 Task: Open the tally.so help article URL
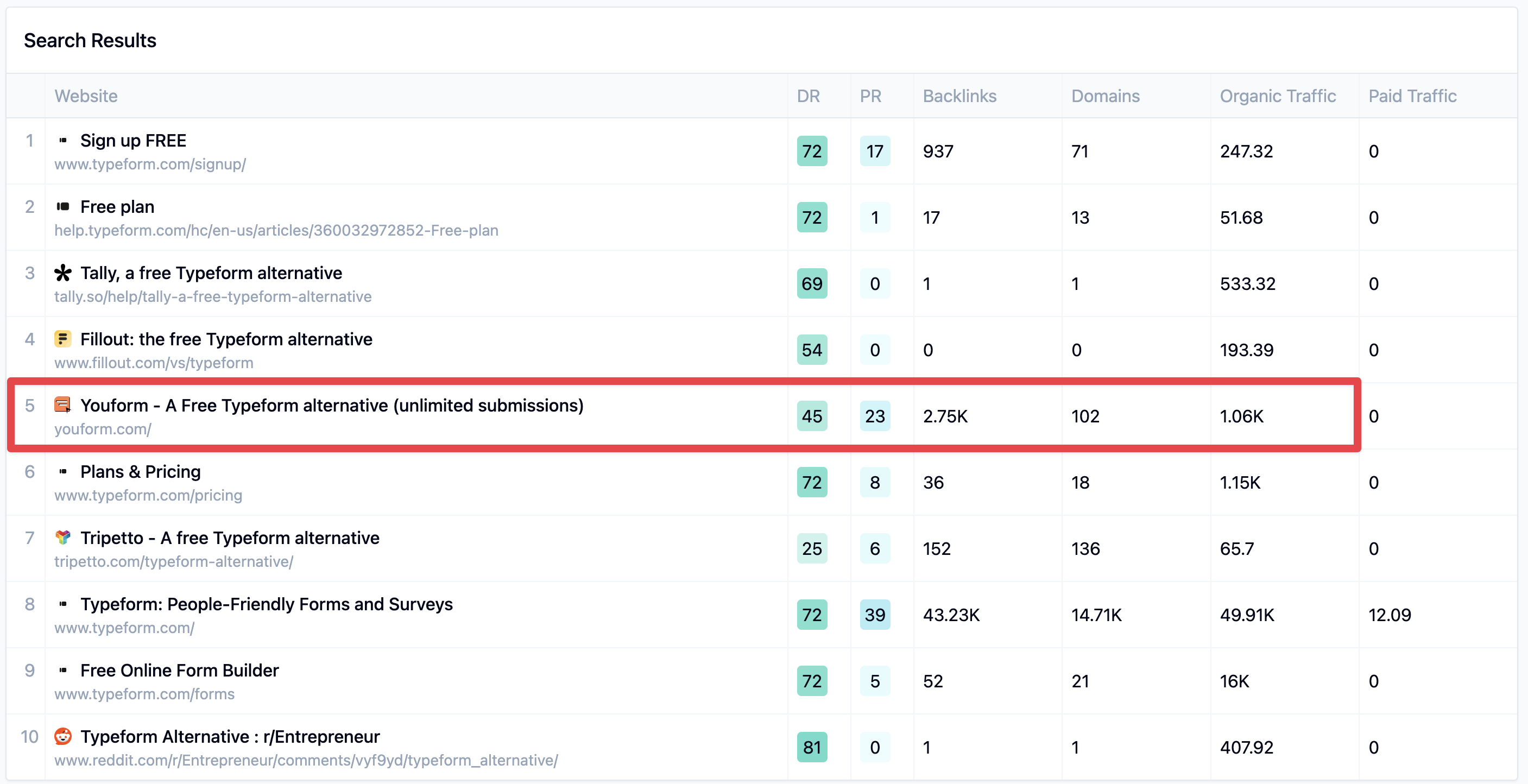pyautogui.click(x=213, y=296)
